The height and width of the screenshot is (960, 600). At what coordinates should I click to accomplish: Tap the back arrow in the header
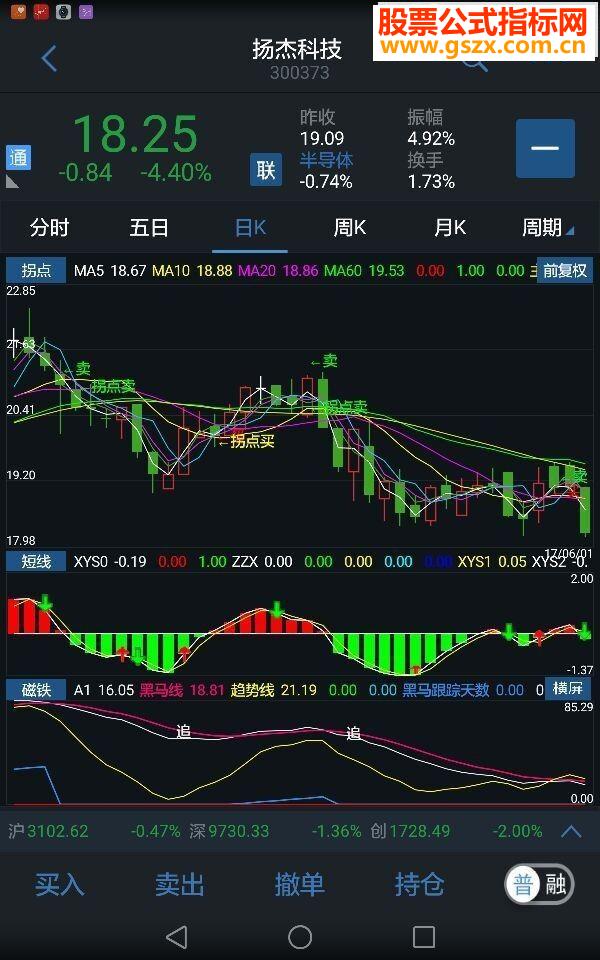(50, 59)
